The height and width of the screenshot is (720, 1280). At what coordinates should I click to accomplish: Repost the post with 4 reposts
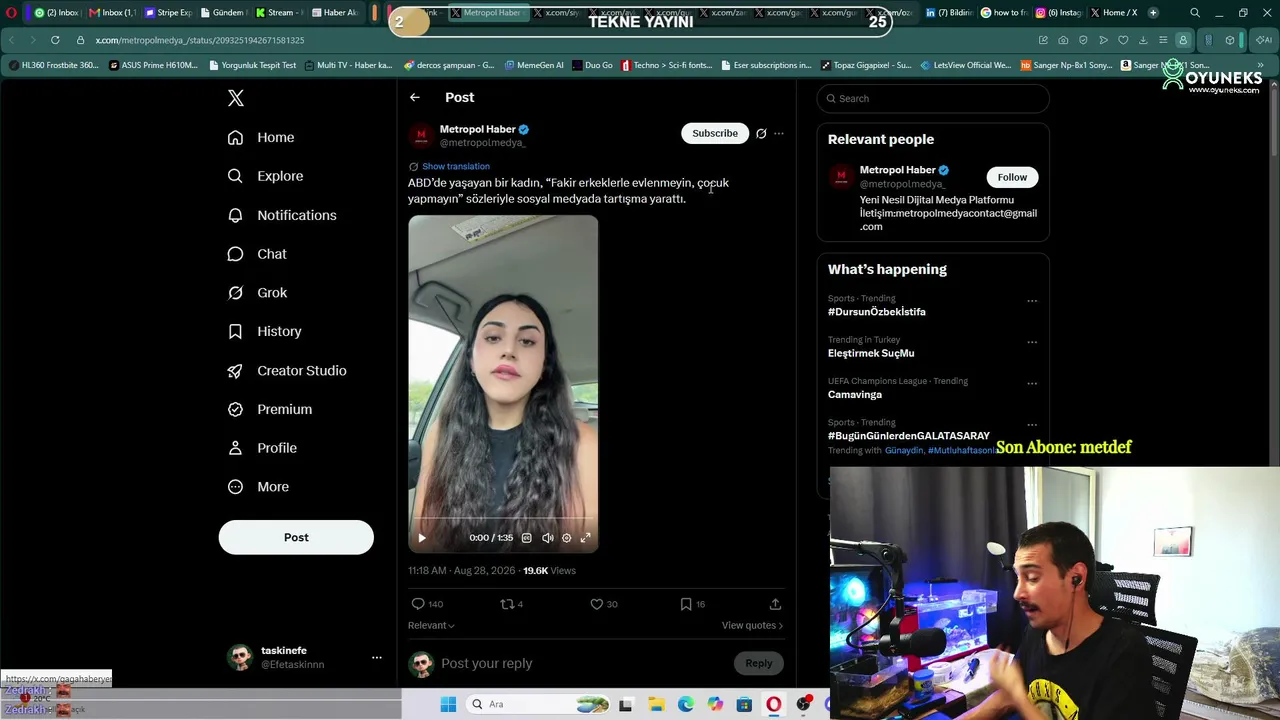(512, 604)
